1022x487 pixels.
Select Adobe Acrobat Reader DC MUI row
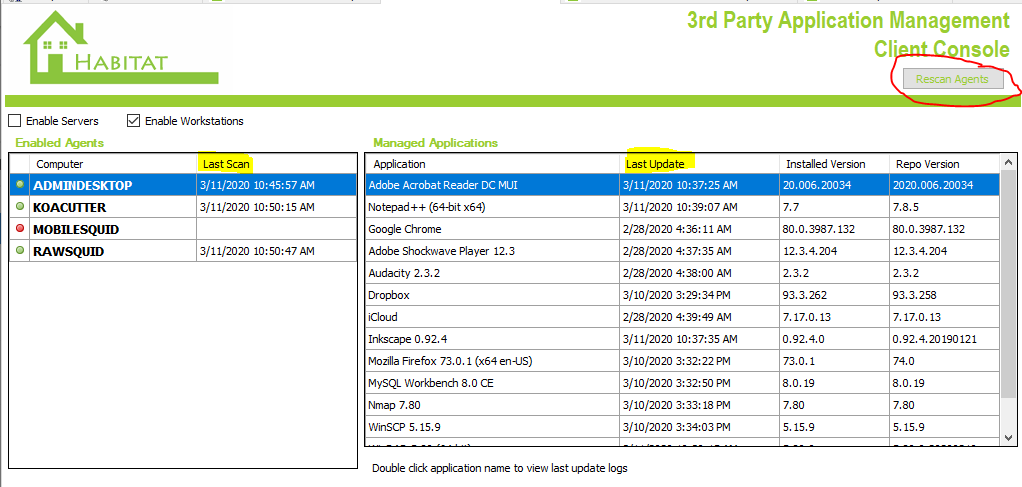(x=682, y=185)
